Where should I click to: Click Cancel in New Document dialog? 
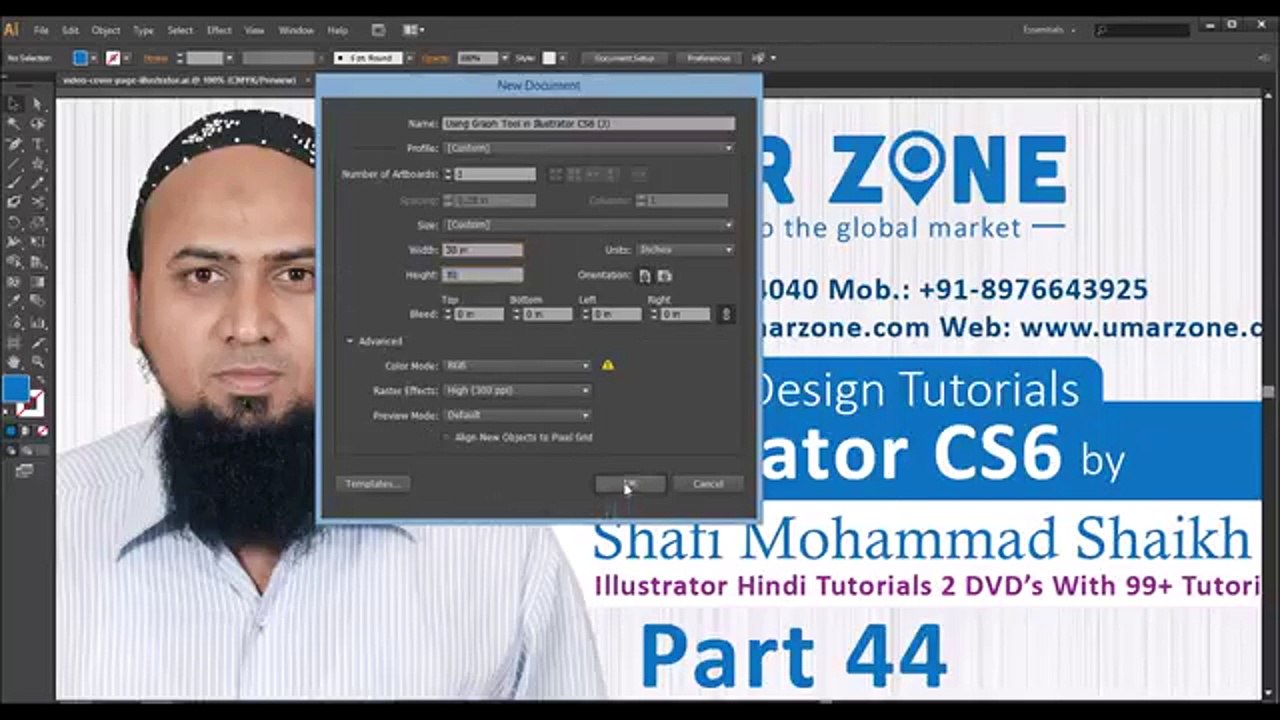click(708, 484)
